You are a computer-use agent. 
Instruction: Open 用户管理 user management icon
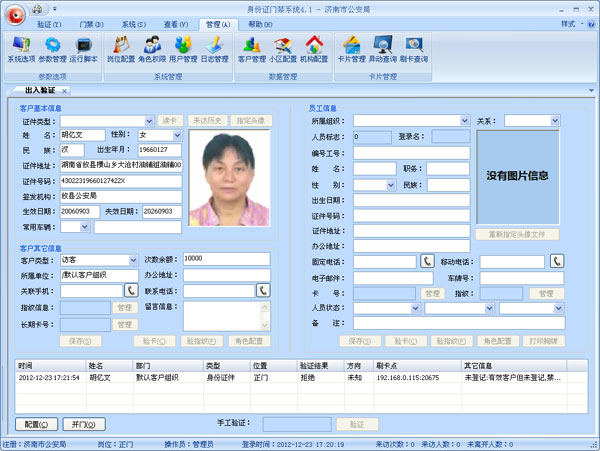183,49
